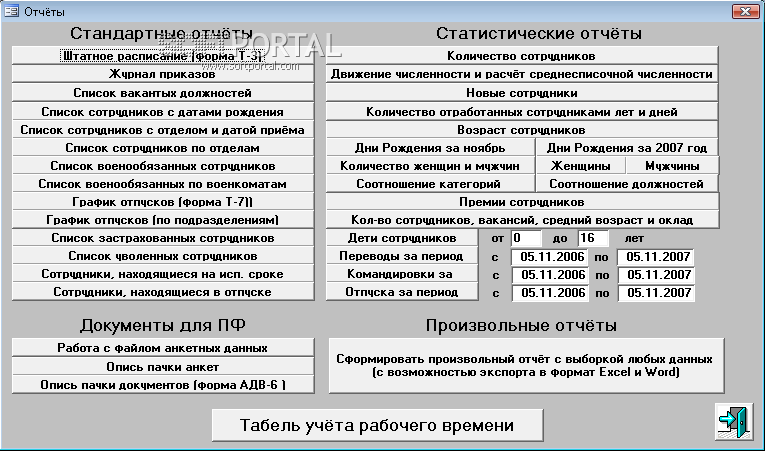Viewport: 765px width, 451px height.
Task: Open Премии сотрудников report
Action: (522, 202)
